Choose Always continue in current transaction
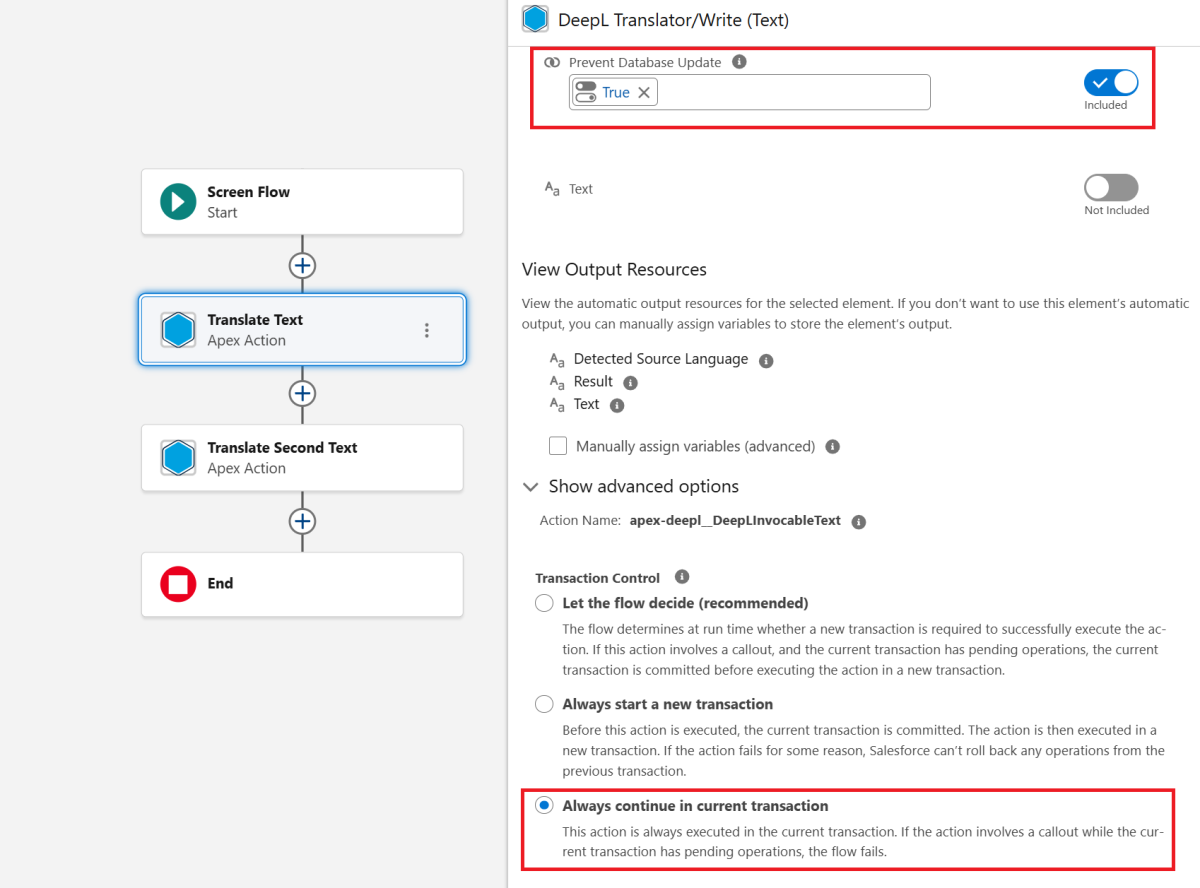 click(544, 806)
